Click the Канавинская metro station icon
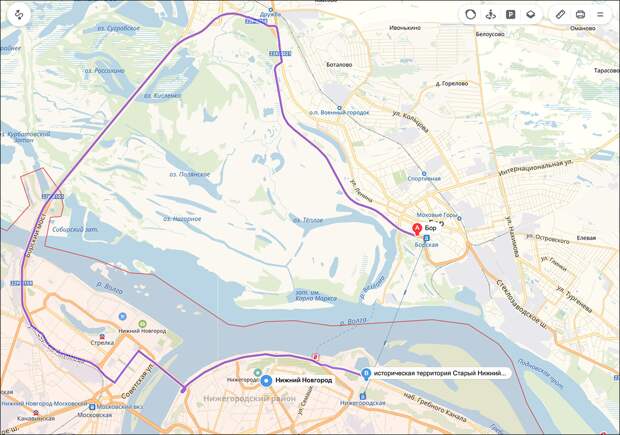Screen dimensions: 620x435 coord(36,412)
